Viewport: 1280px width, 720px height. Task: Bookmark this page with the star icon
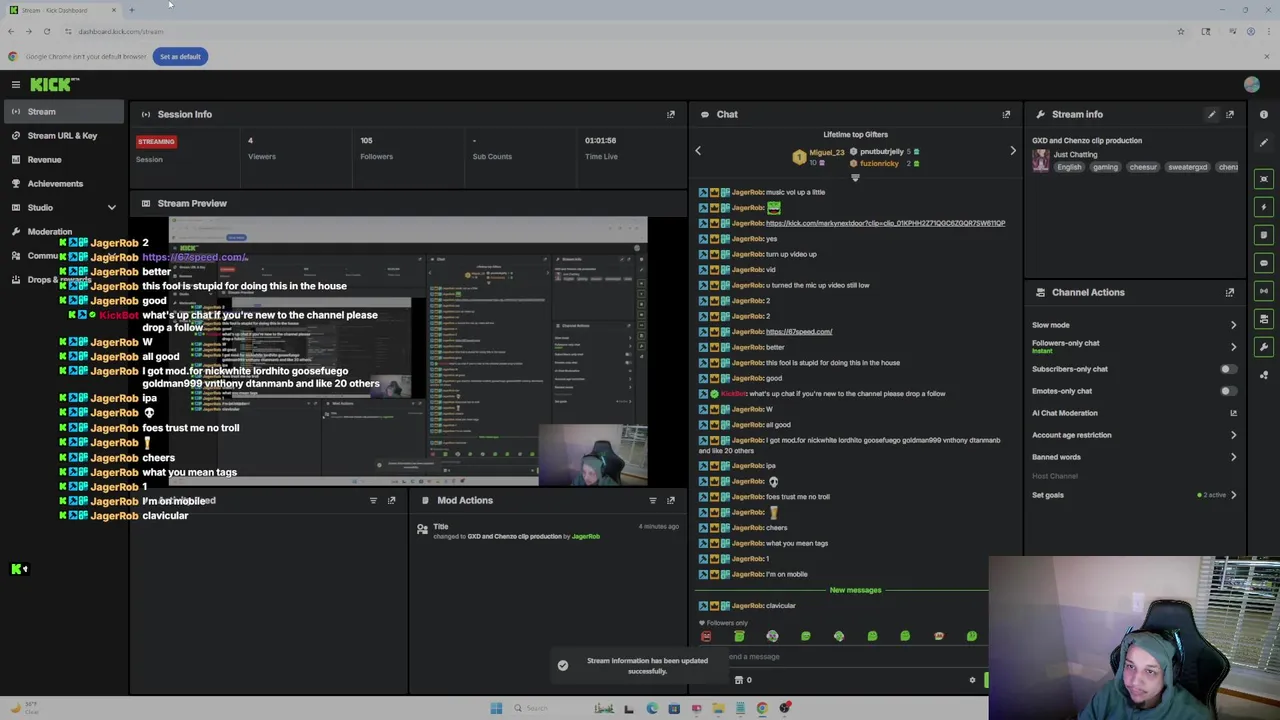(1180, 31)
